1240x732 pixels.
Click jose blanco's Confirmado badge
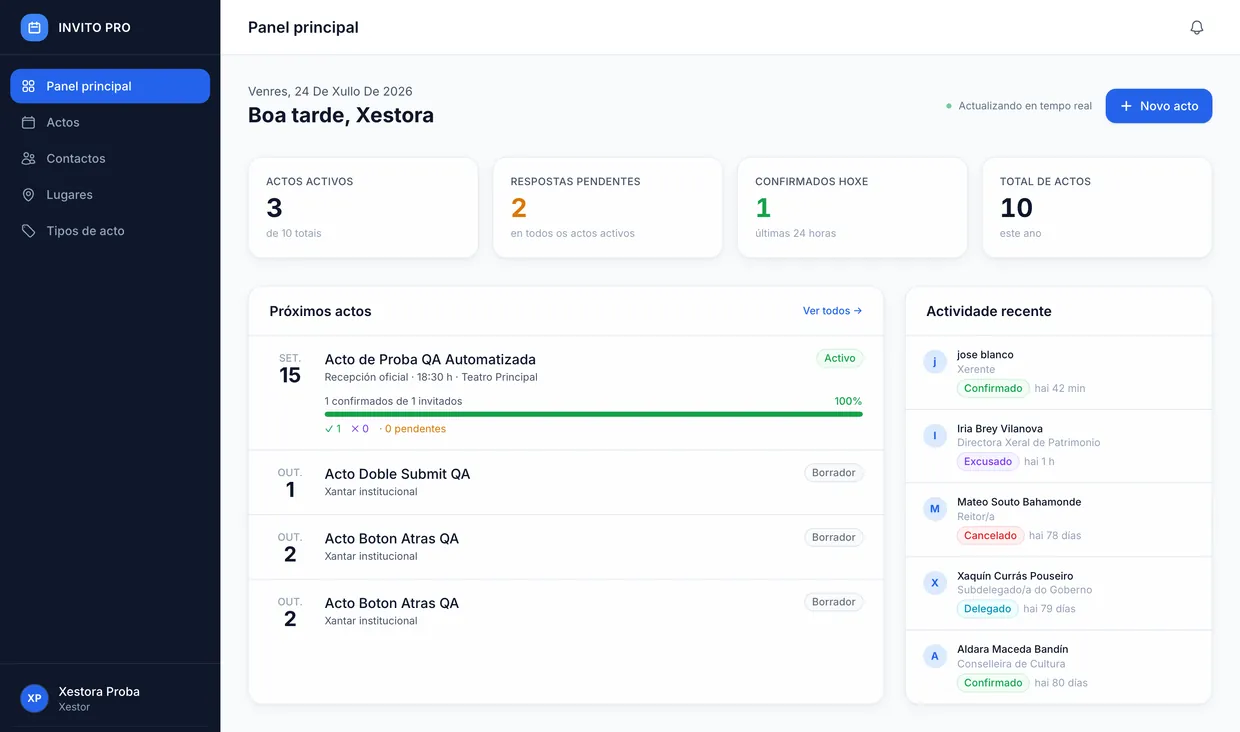point(993,388)
